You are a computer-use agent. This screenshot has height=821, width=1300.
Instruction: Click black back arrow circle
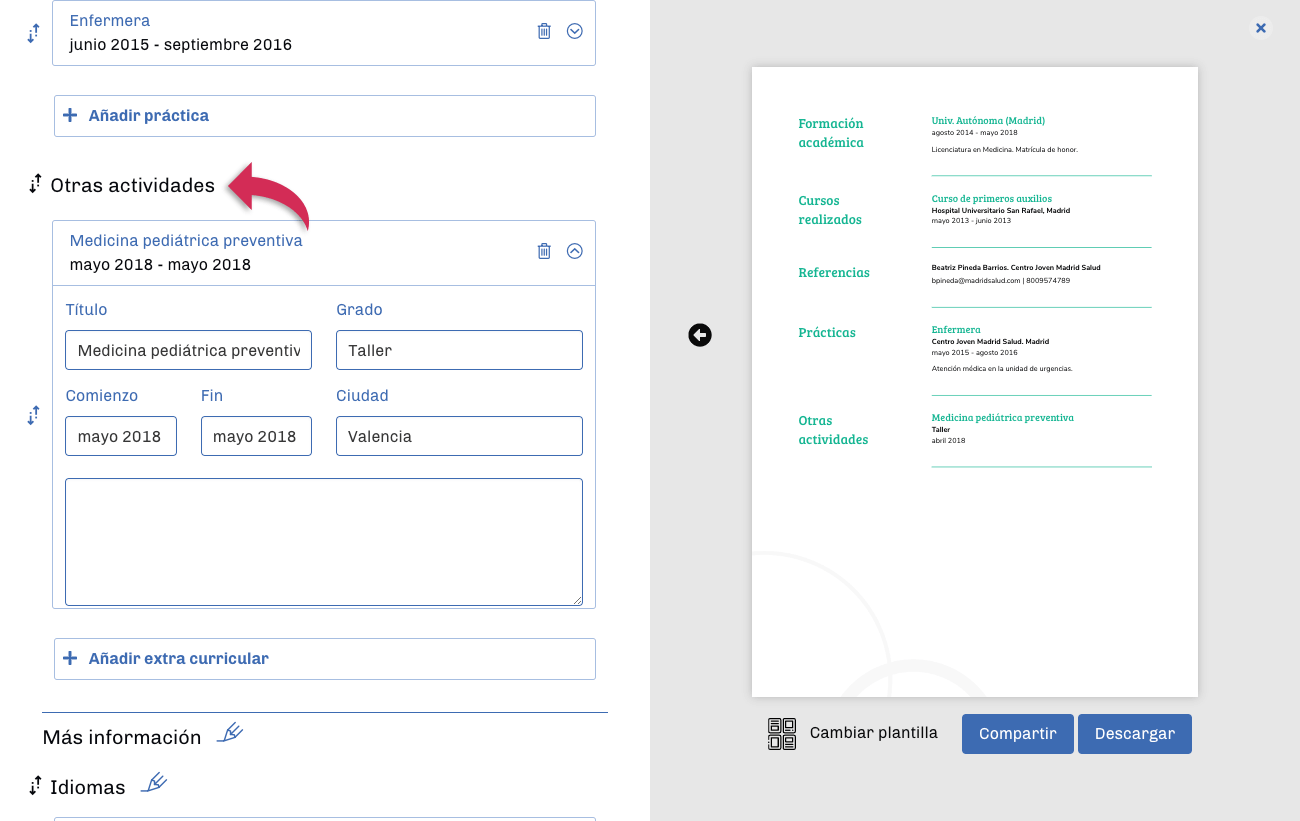[700, 335]
